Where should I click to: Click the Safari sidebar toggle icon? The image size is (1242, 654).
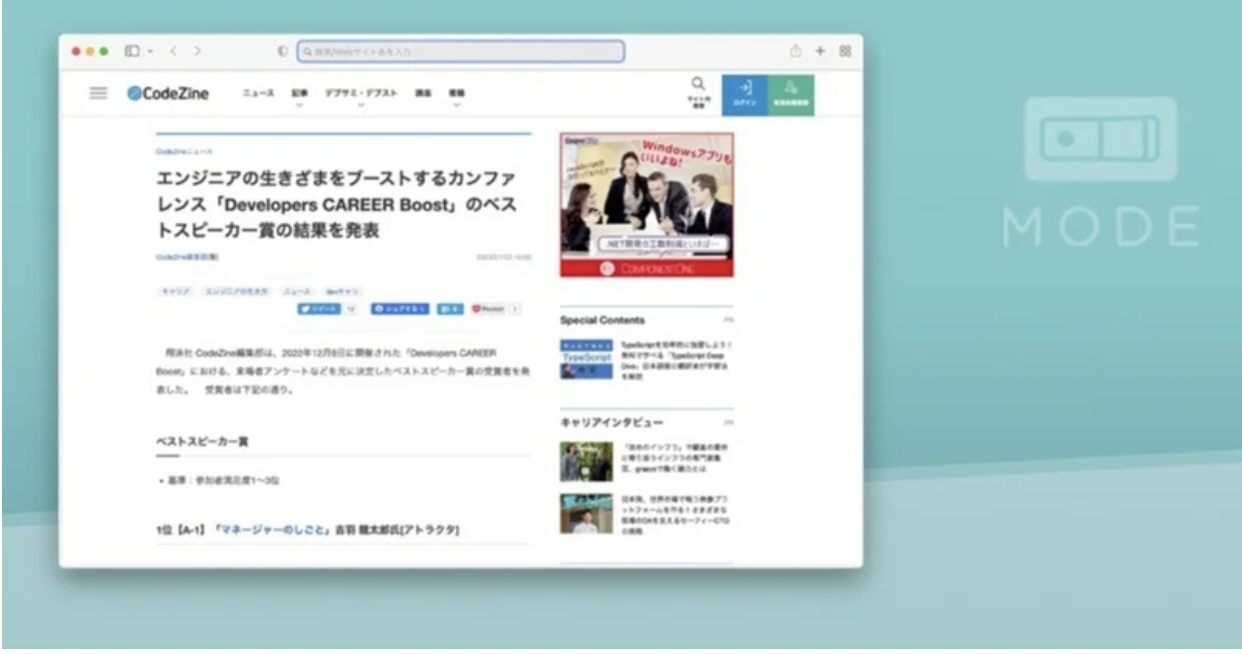(132, 51)
